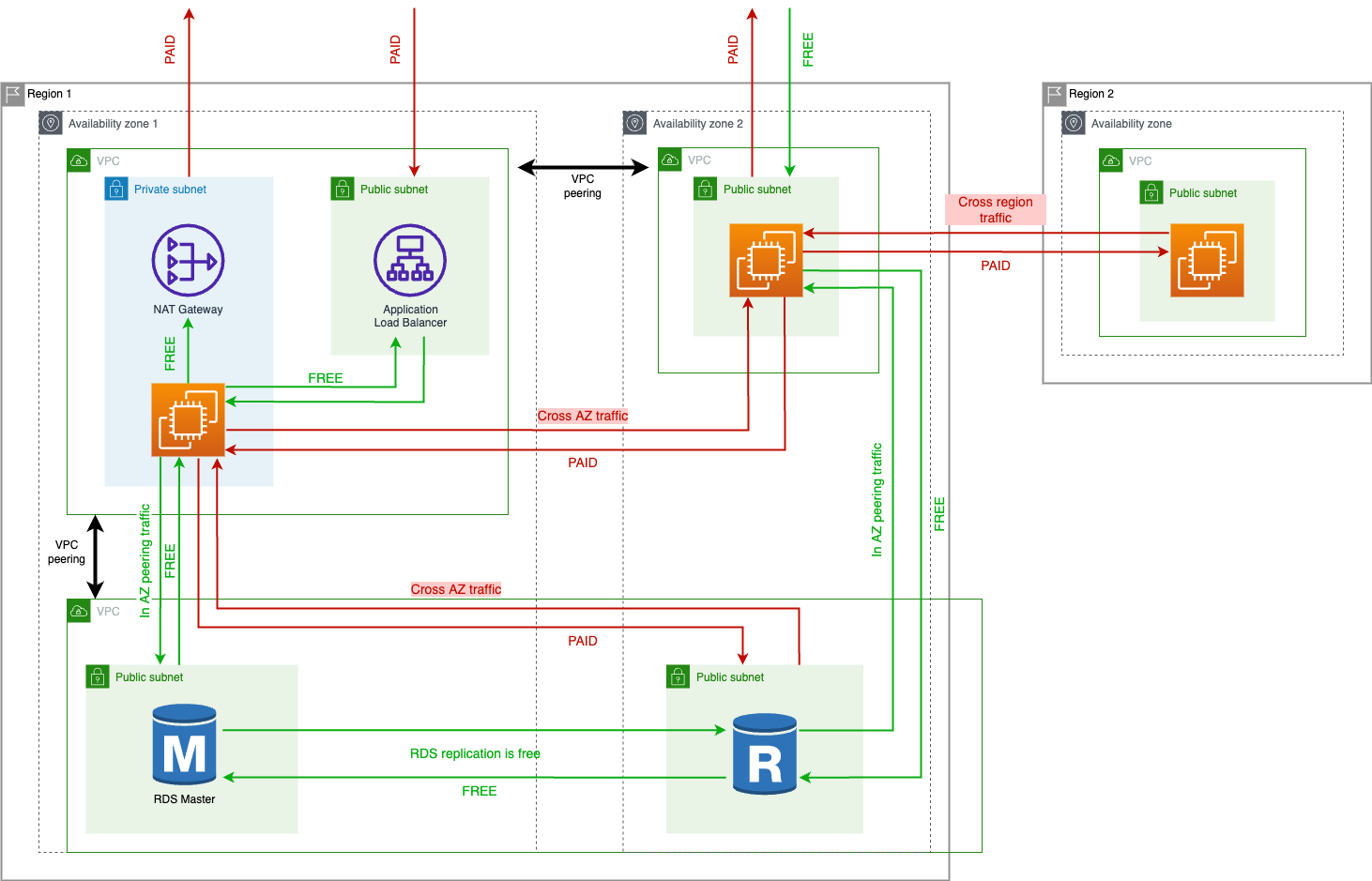Click the "NAT Gateway" caption
Screen dimensions: 1372x881
point(188,310)
